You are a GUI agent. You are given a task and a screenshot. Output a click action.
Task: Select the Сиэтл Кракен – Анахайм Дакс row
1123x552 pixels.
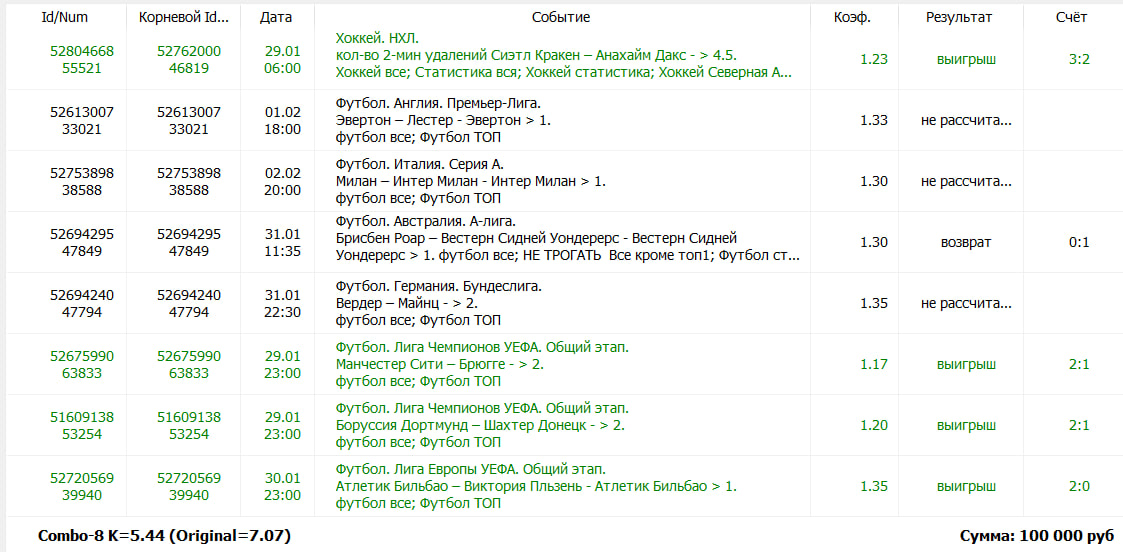coord(562,59)
